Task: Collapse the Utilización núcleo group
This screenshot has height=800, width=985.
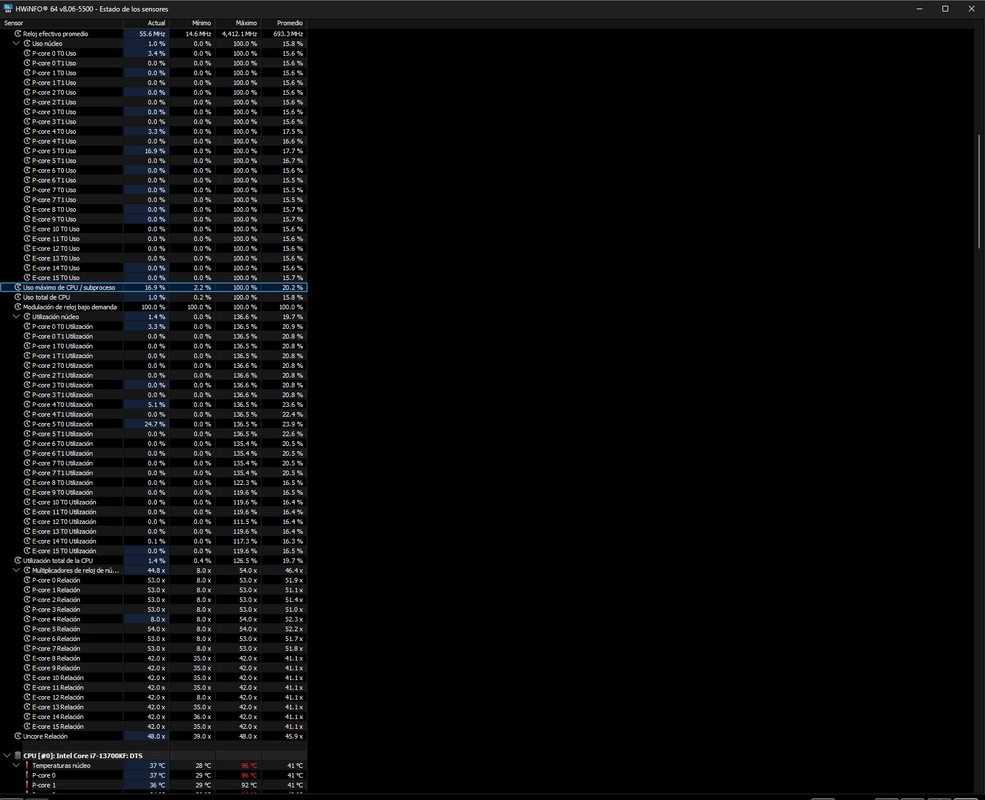Action: pyautogui.click(x=16, y=317)
